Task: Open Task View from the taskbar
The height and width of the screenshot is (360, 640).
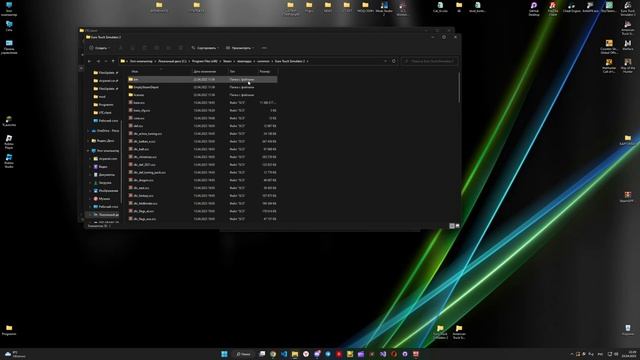Action: (262, 354)
